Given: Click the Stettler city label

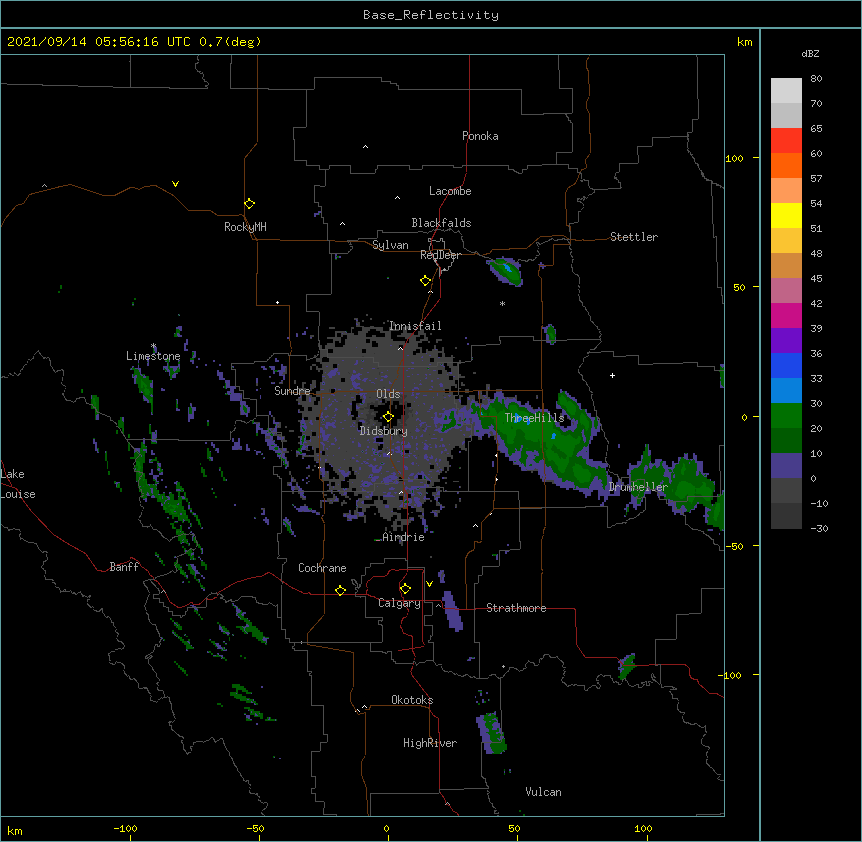Looking at the screenshot, I should pyautogui.click(x=634, y=237).
